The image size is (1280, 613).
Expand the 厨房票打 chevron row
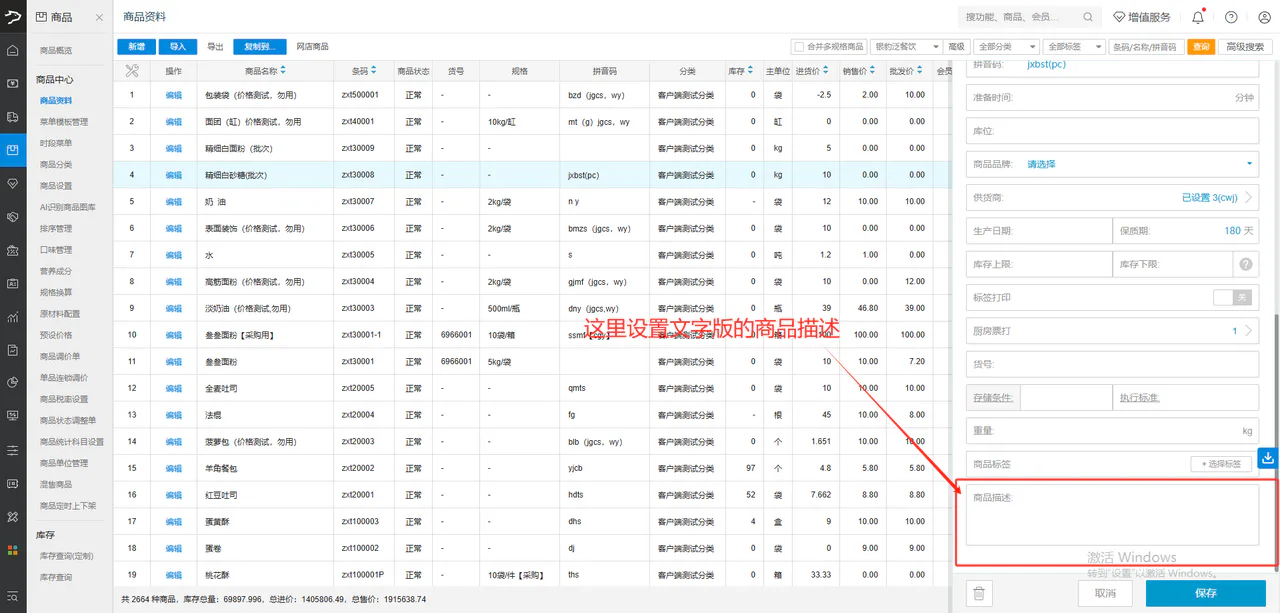pos(1112,330)
